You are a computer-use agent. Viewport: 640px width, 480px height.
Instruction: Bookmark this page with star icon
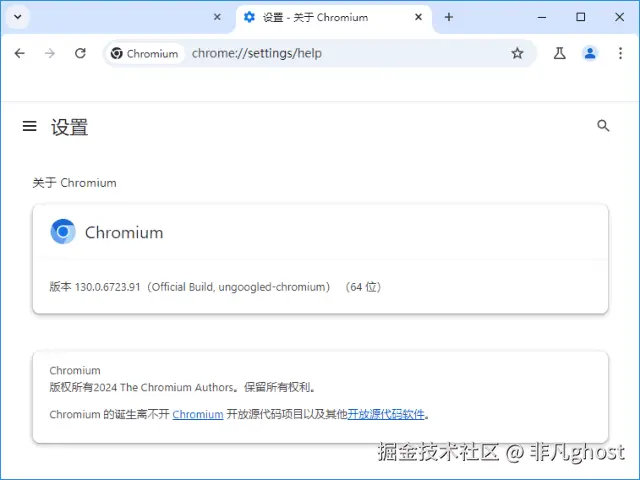coord(517,53)
